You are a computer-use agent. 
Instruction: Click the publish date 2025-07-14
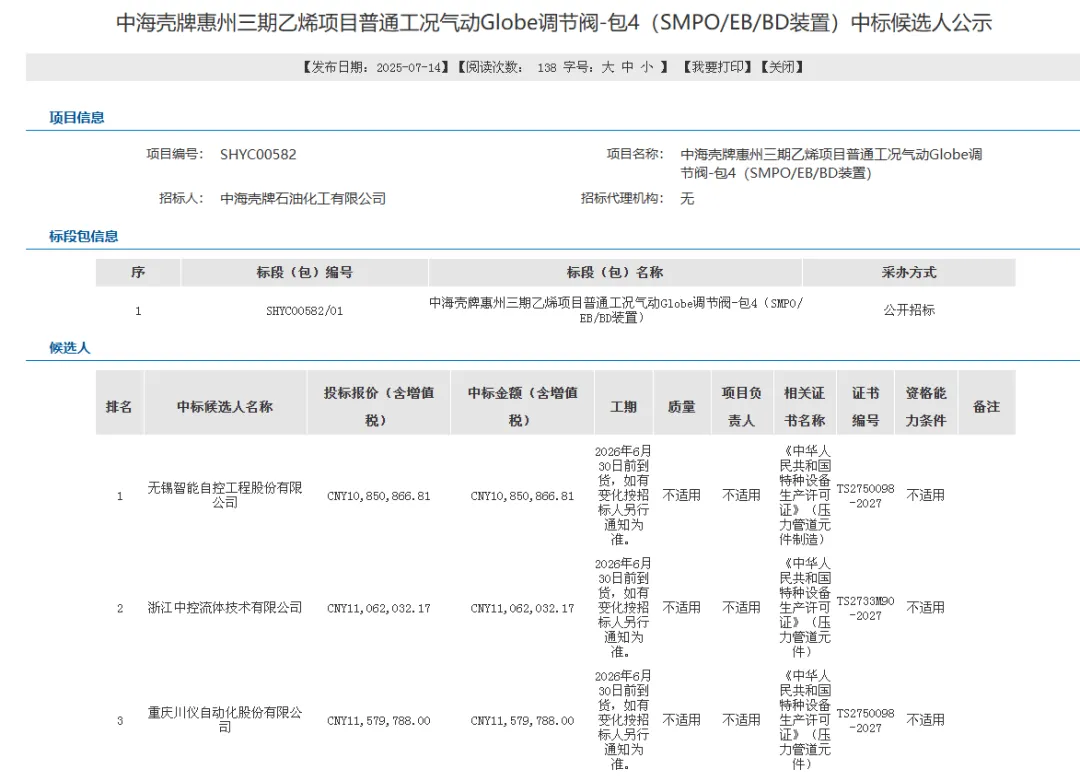pos(408,67)
